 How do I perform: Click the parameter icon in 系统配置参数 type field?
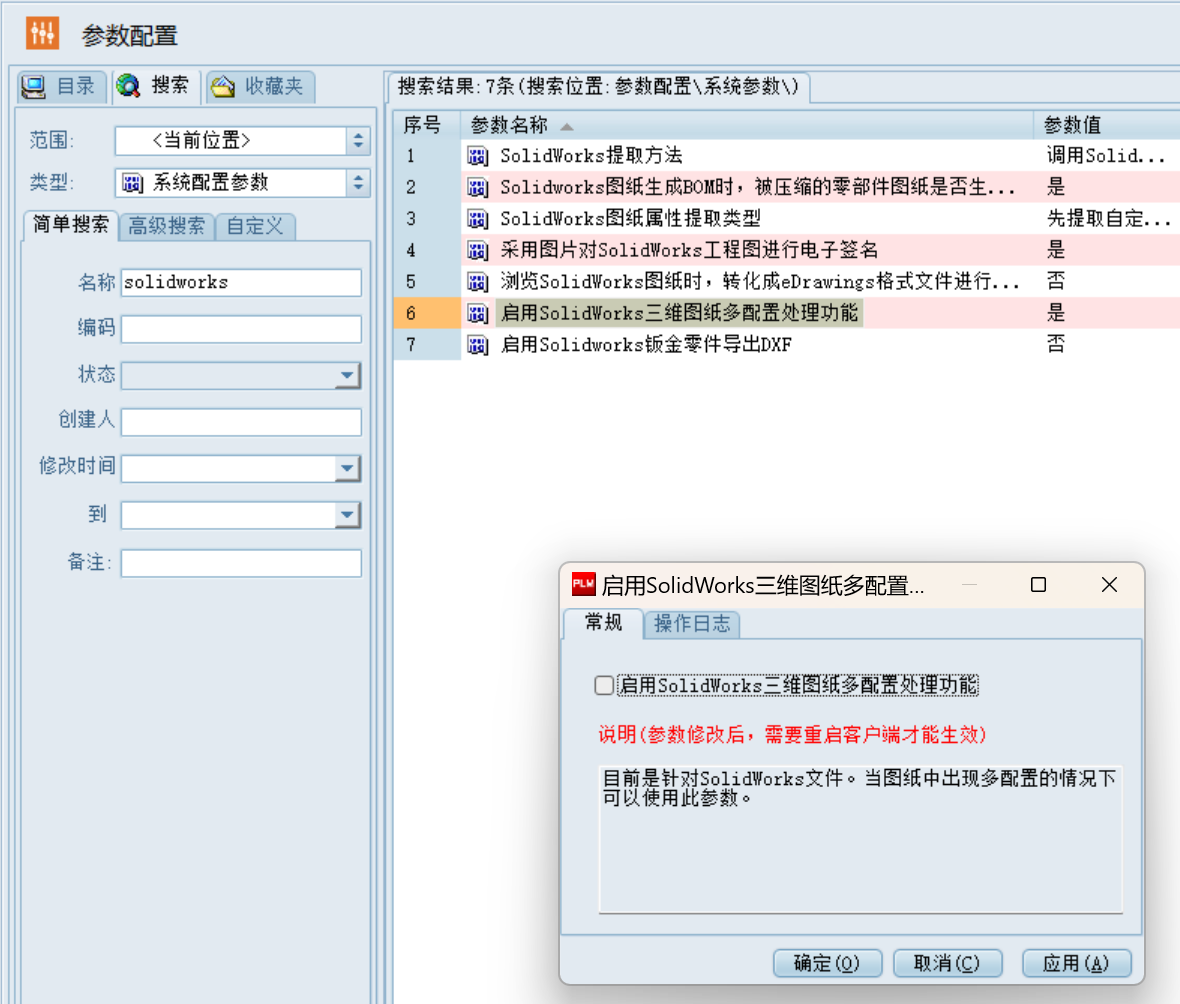point(132,182)
